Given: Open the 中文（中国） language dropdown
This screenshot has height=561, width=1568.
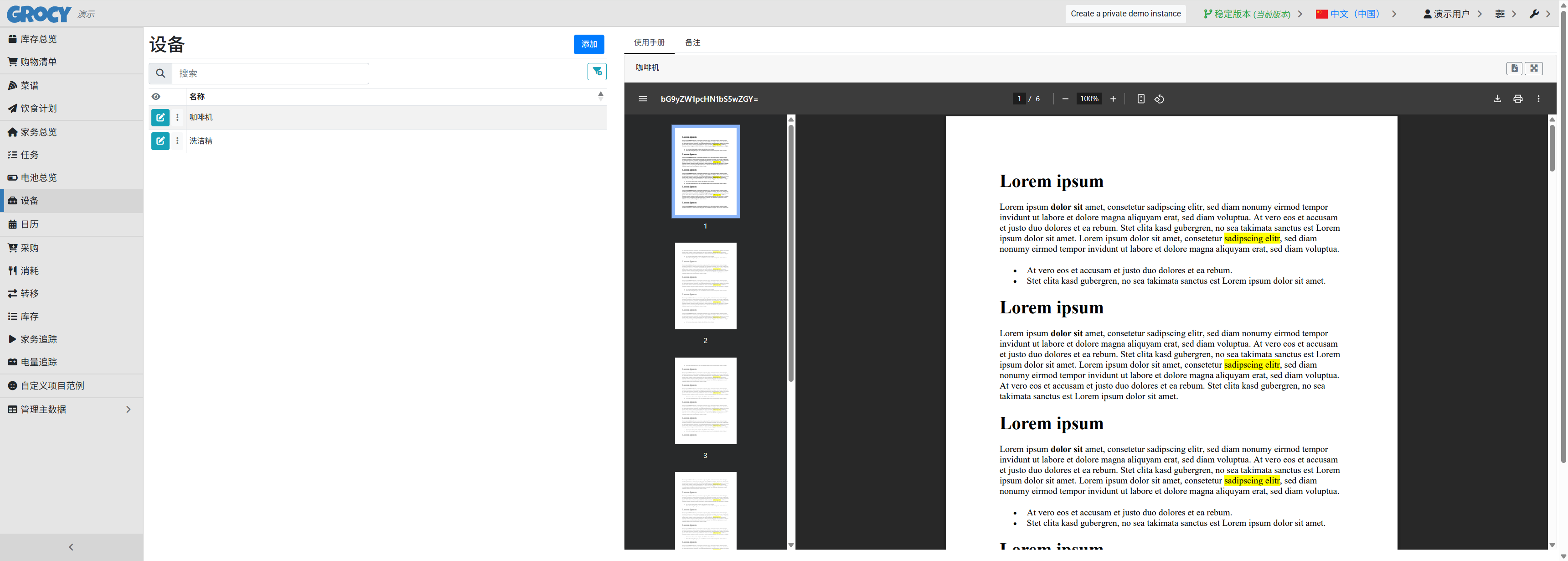Looking at the screenshot, I should pos(1355,13).
